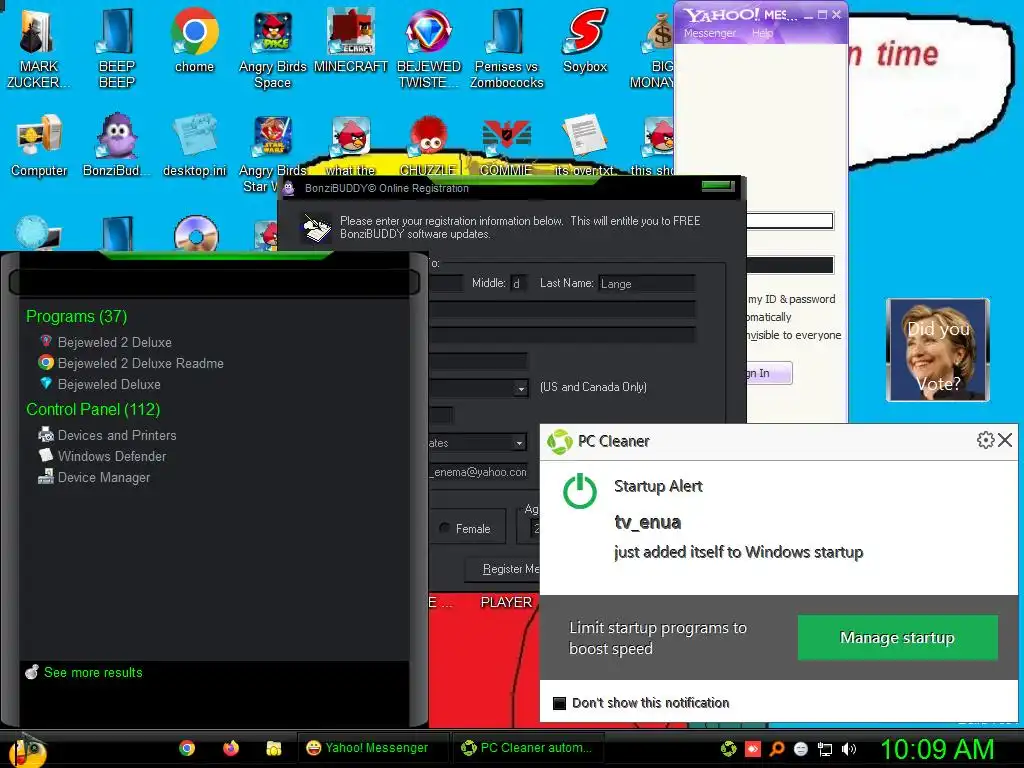Image resolution: width=1024 pixels, height=768 pixels.
Task: Open the network tray icon
Action: (825, 749)
